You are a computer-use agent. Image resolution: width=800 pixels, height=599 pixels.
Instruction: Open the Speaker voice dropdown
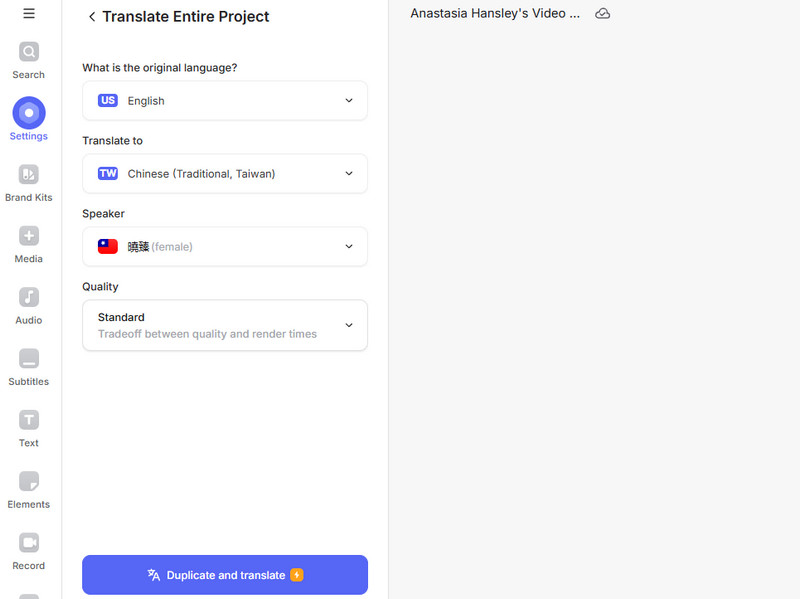tap(225, 247)
